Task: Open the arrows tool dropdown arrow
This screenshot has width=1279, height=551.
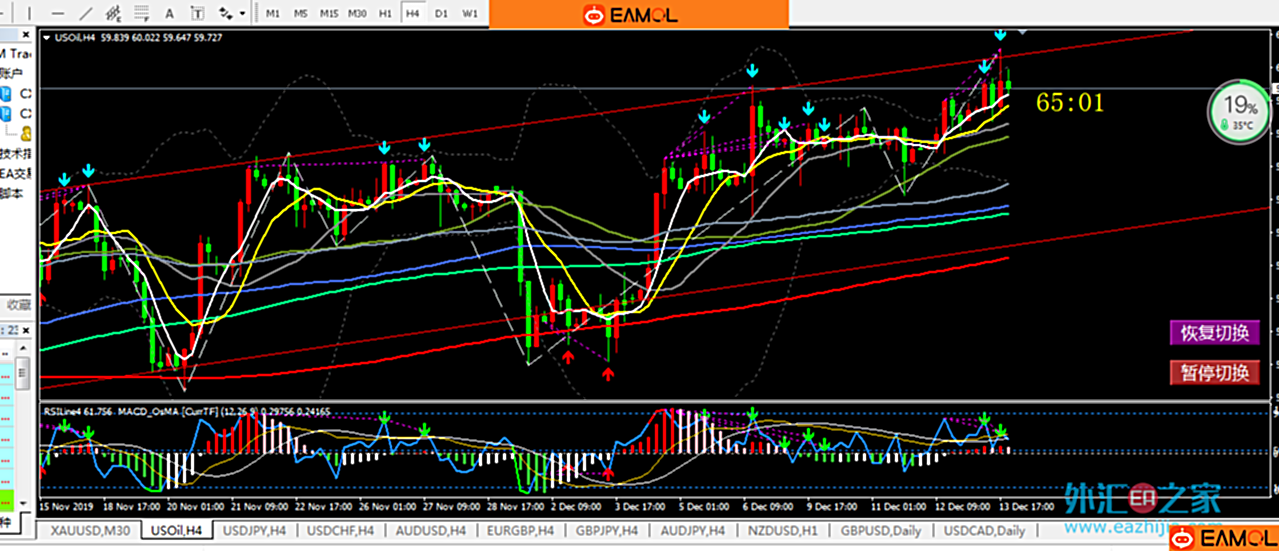Action: [242, 14]
